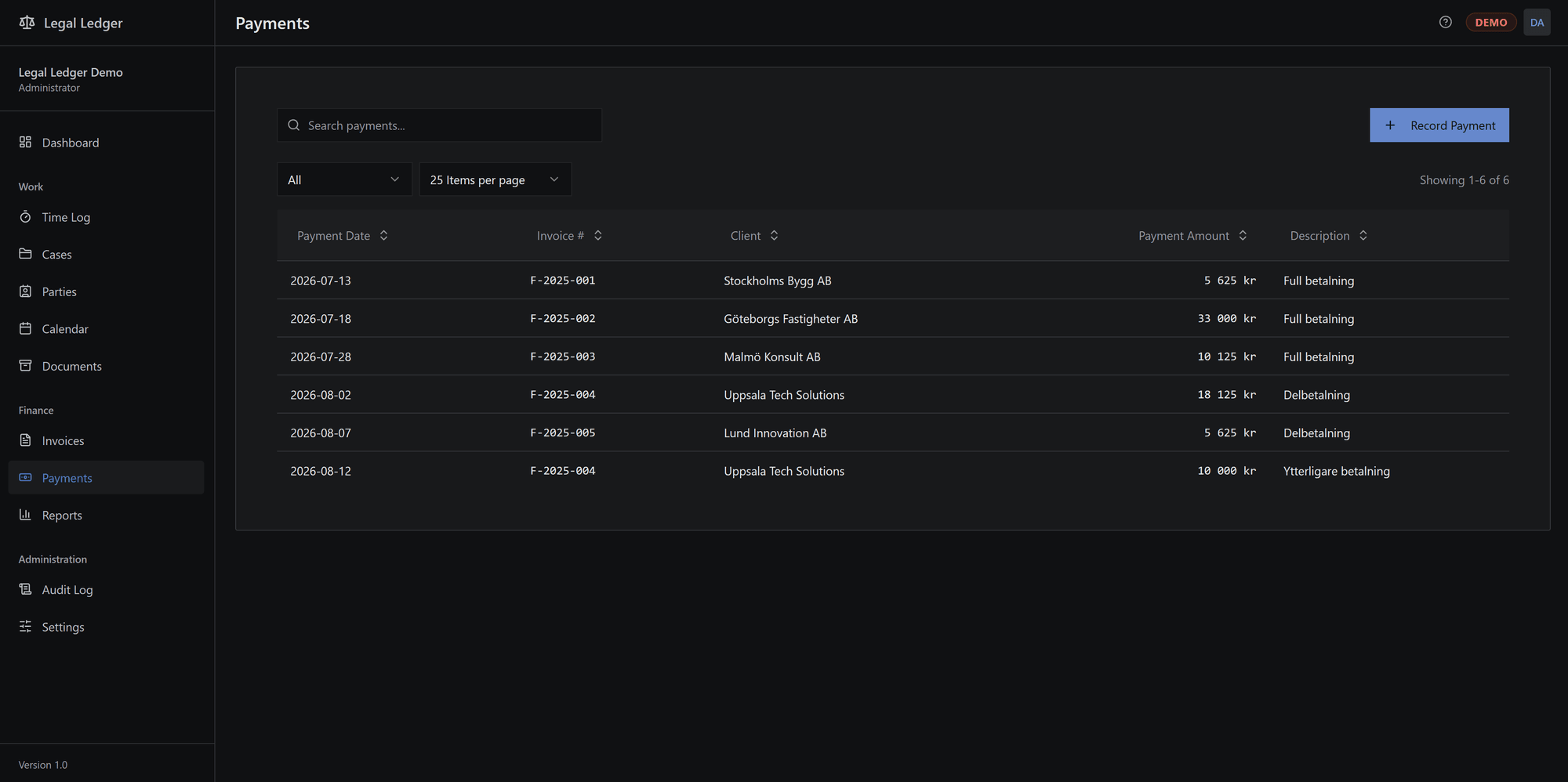
Task: Click Stockholms Bygg AB client cell
Action: coord(777,281)
